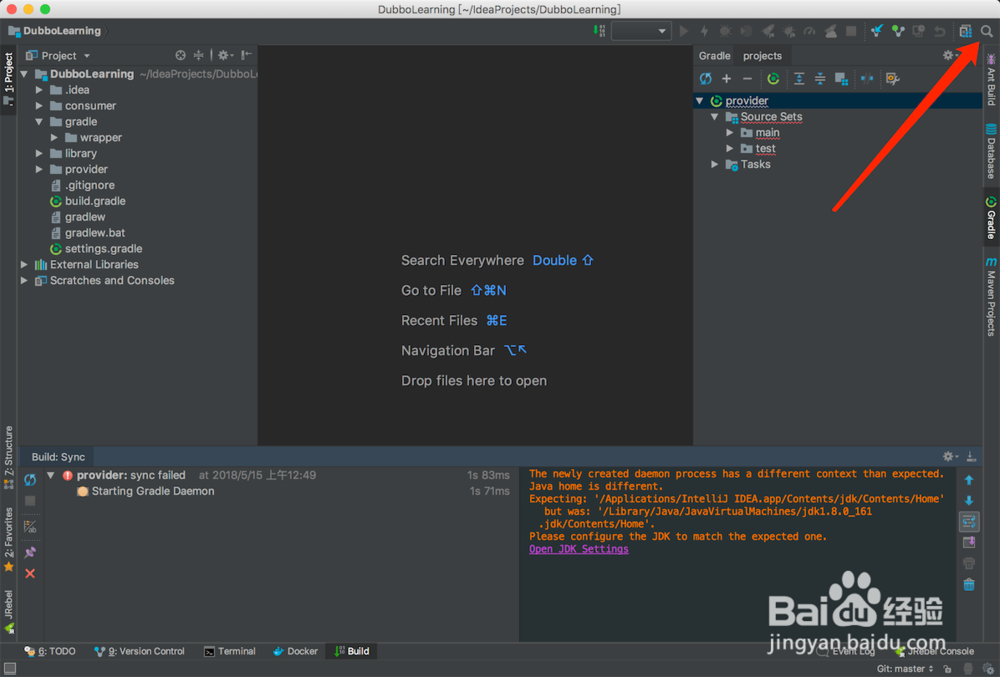Collapse all in Gradle tool window
The width and height of the screenshot is (1000, 677).
pyautogui.click(x=820, y=78)
